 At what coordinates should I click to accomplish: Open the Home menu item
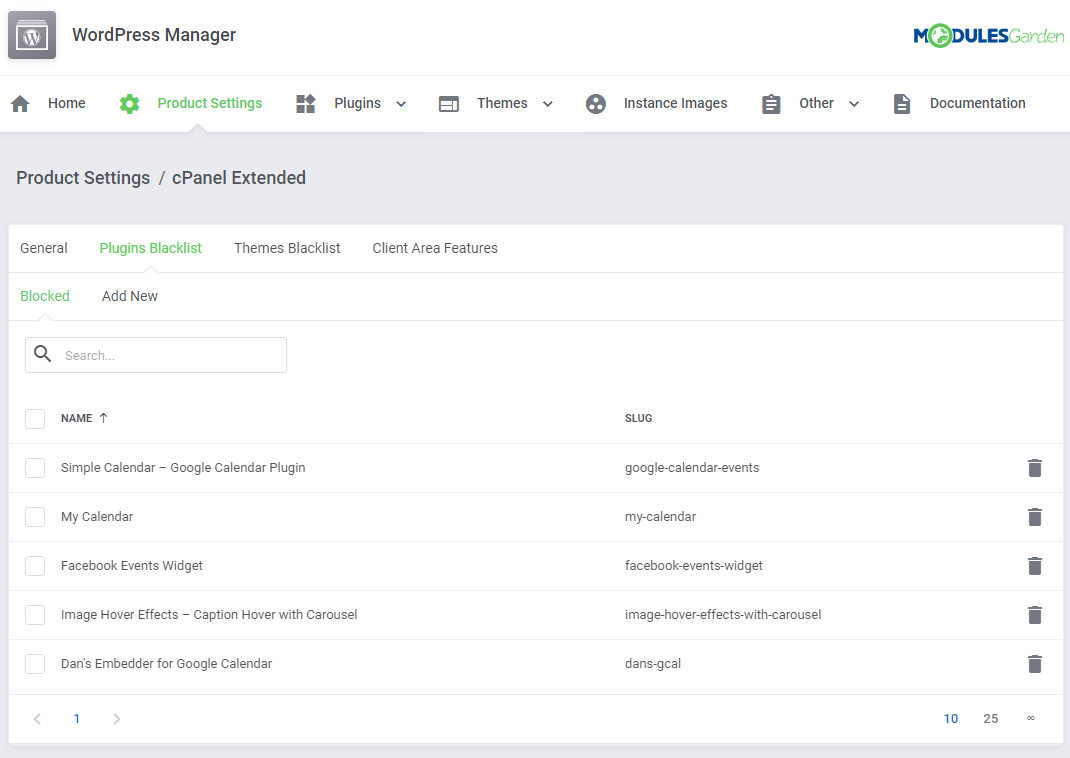click(x=67, y=103)
